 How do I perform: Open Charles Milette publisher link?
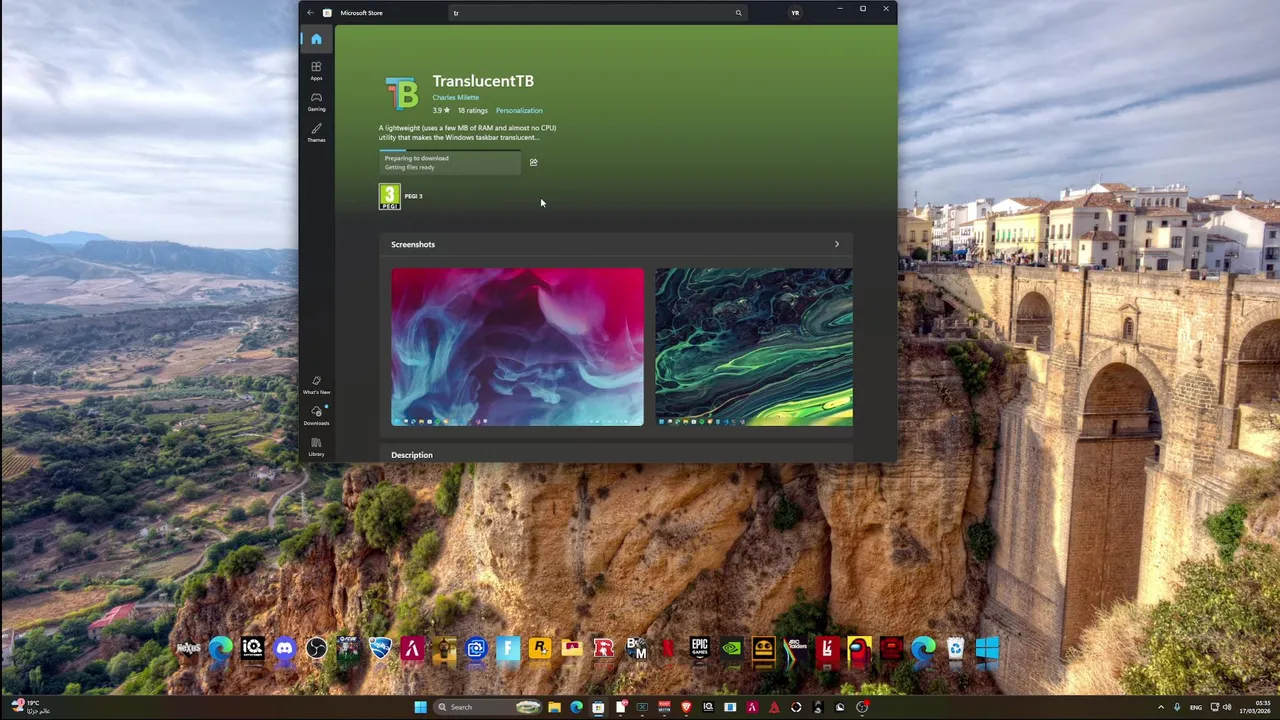(455, 97)
